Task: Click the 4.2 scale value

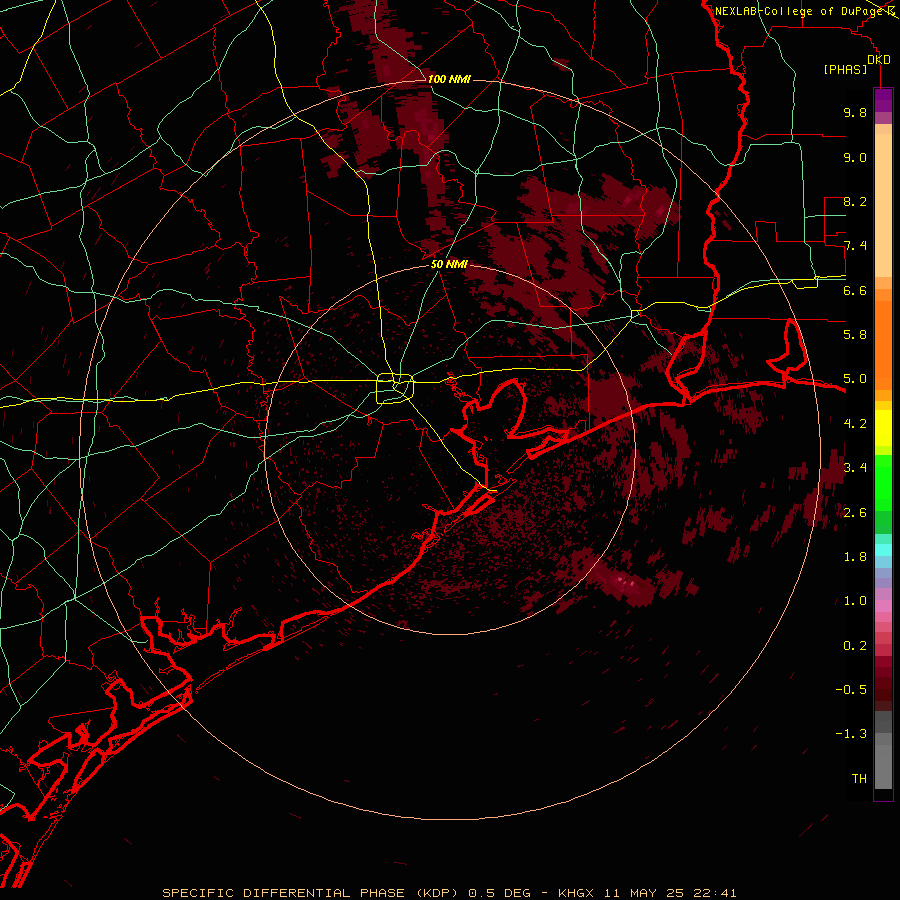Action: [855, 424]
